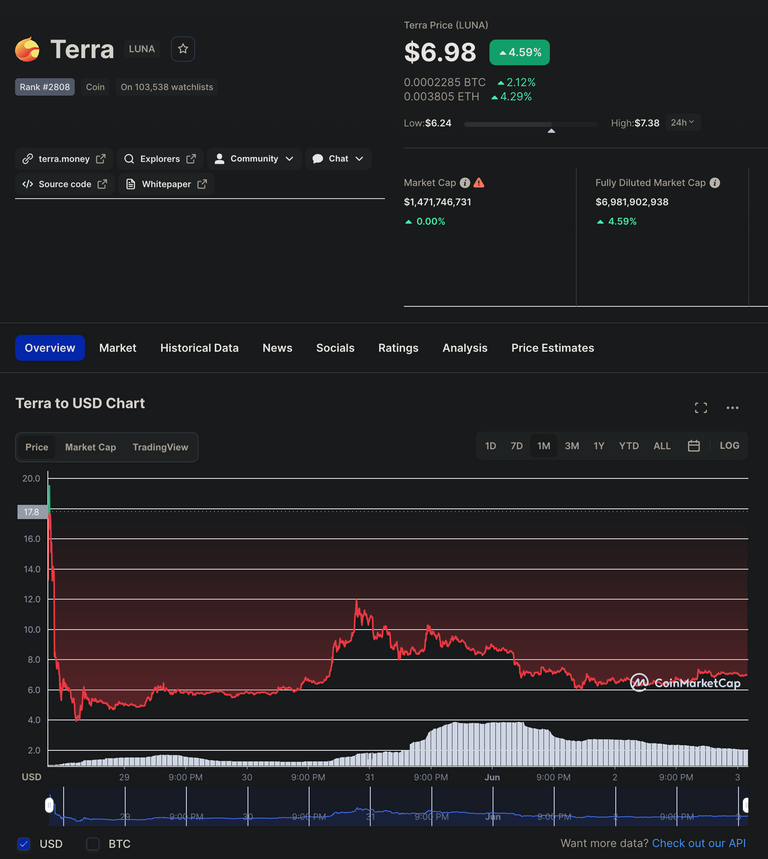
Task: Enable the BTC checkbox
Action: pyautogui.click(x=93, y=844)
